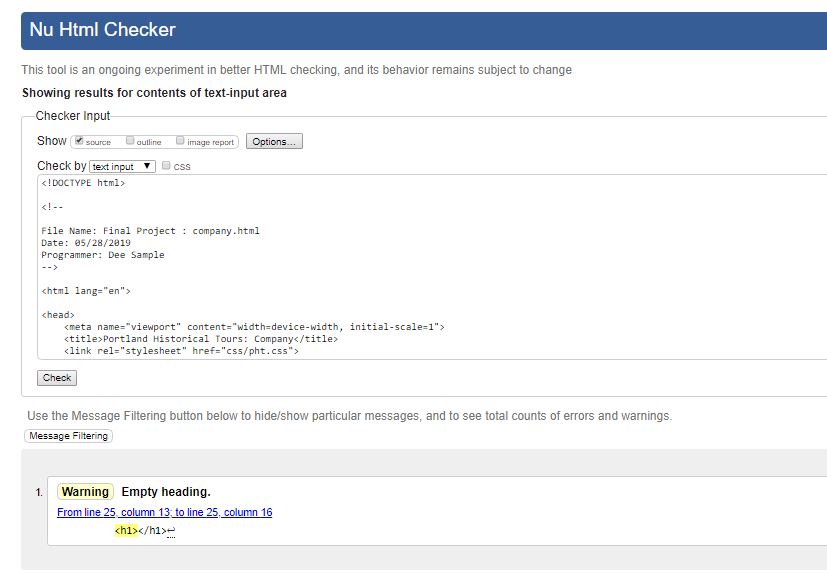Enable the outline checkbox
The height and width of the screenshot is (574, 827).
pyautogui.click(x=130, y=140)
